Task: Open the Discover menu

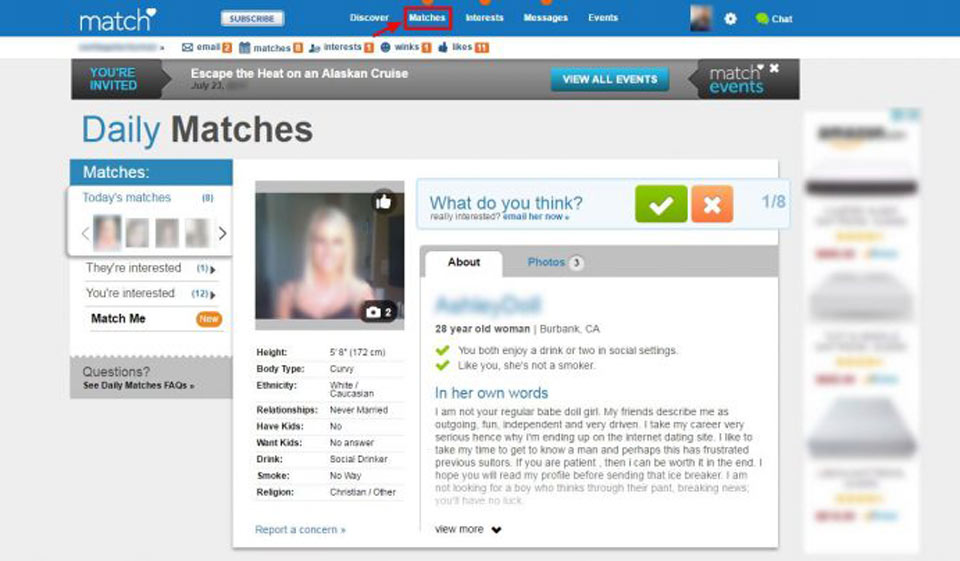Action: (369, 18)
